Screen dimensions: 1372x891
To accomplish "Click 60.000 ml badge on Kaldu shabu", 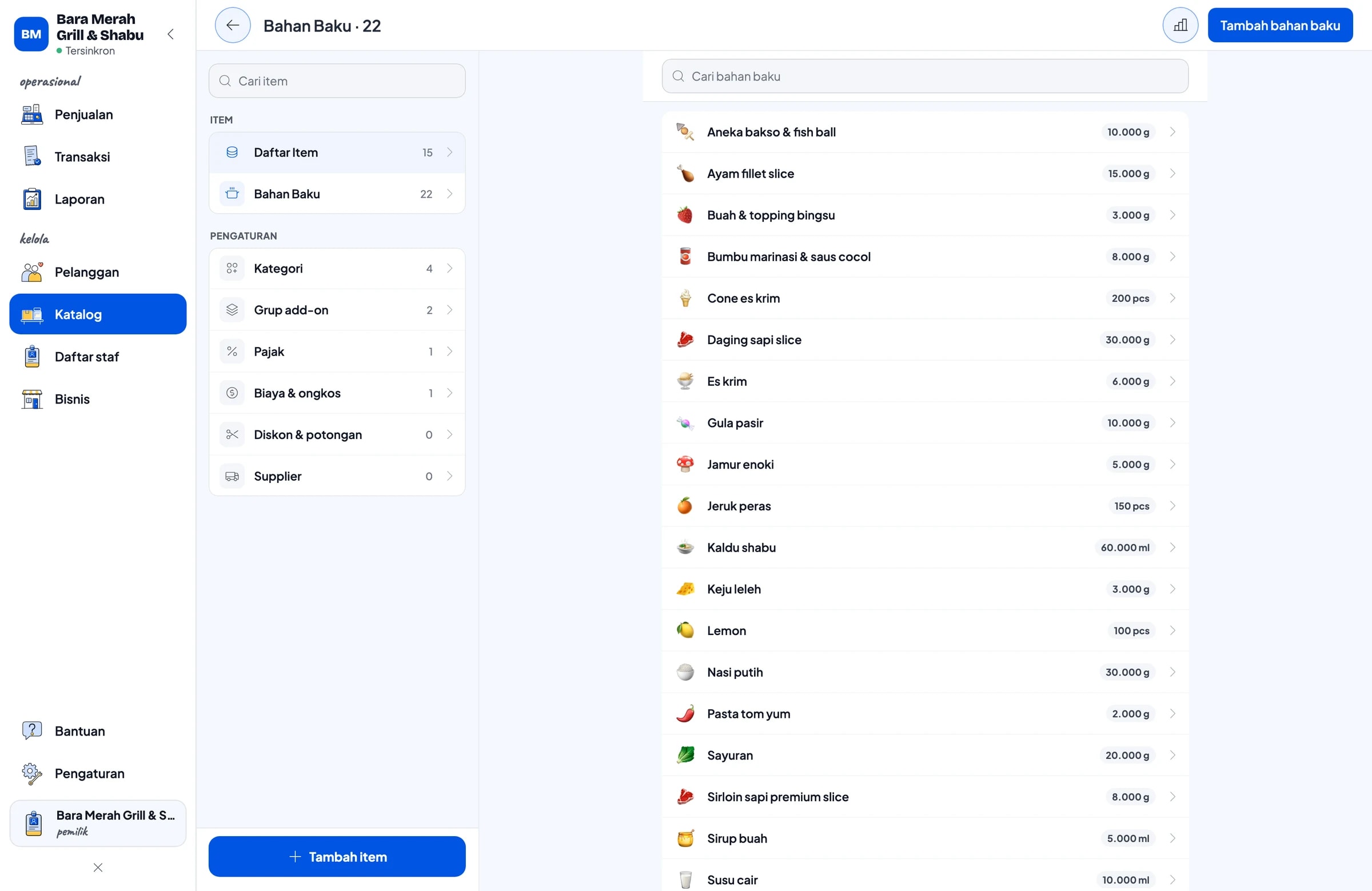I will tap(1124, 547).
